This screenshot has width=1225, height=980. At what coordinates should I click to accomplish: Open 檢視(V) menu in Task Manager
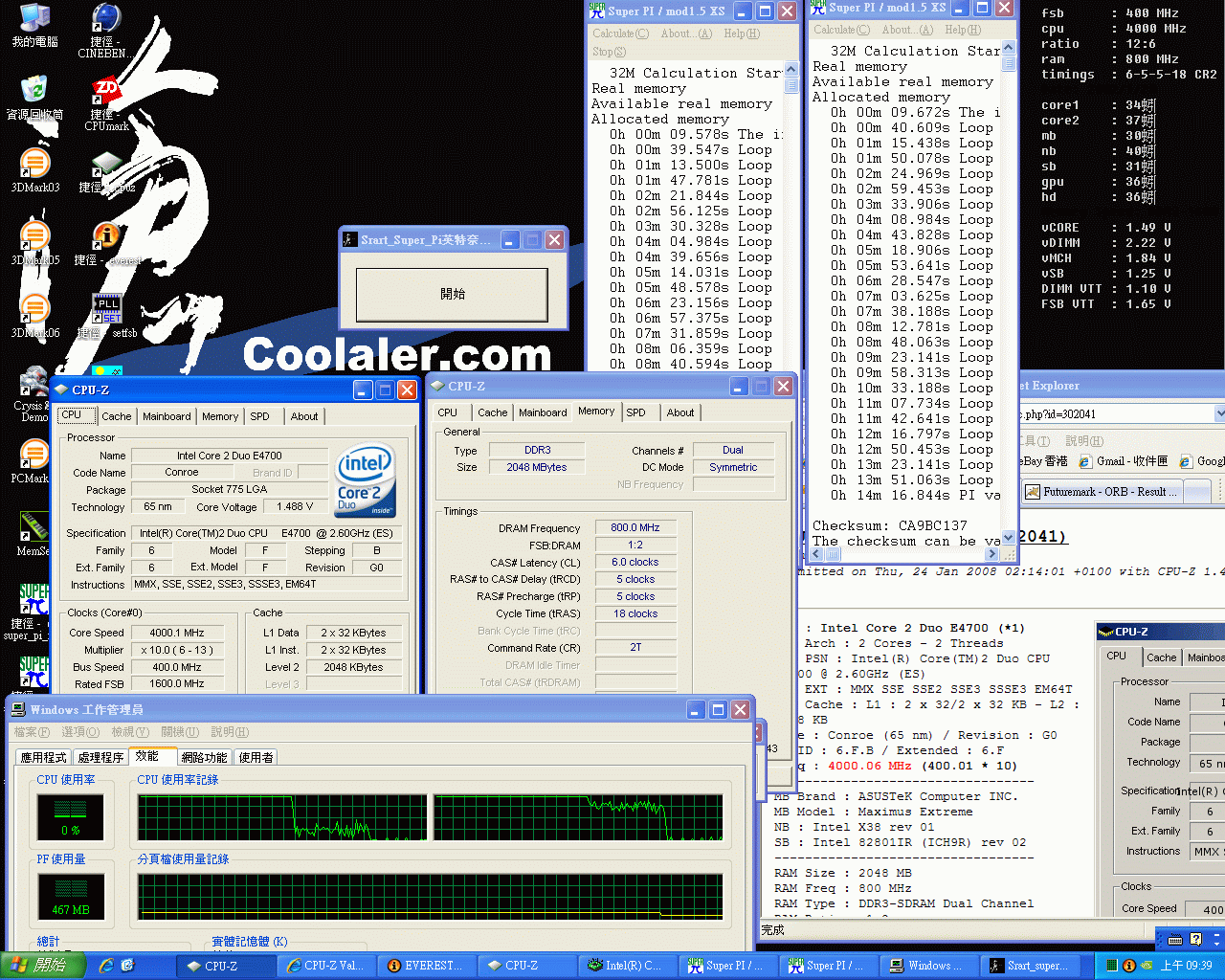tap(130, 732)
